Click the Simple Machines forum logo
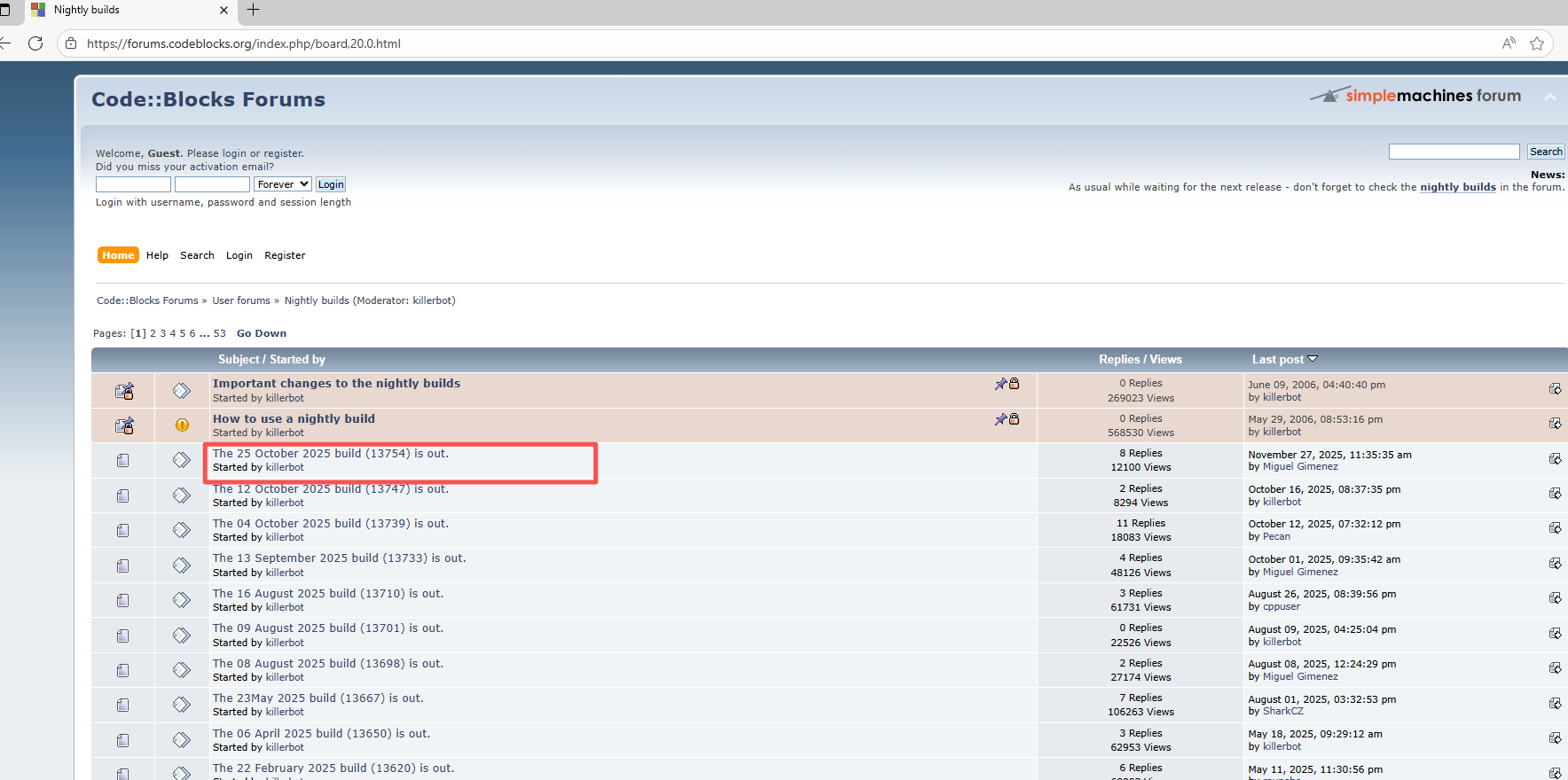 click(1415, 96)
